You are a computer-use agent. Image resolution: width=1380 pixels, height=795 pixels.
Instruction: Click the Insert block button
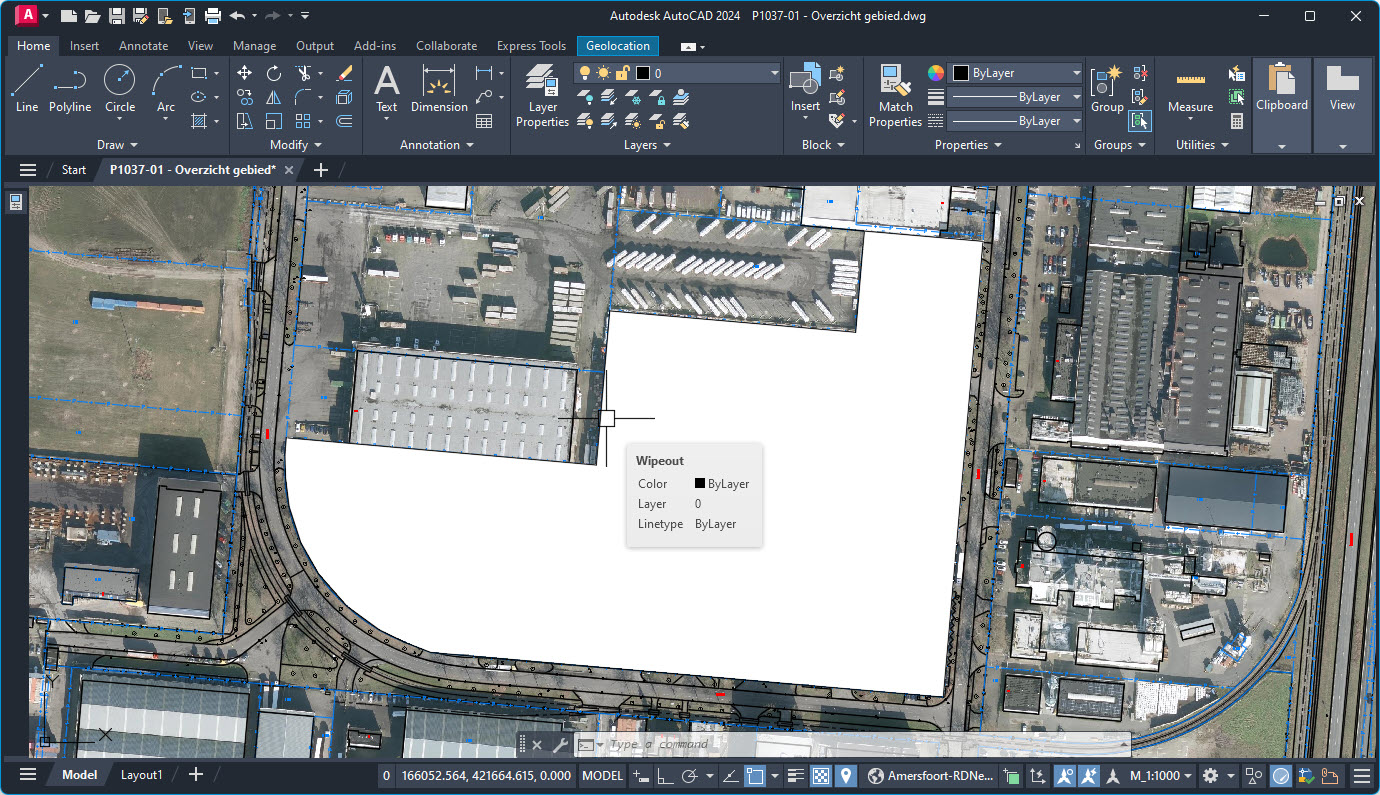804,85
